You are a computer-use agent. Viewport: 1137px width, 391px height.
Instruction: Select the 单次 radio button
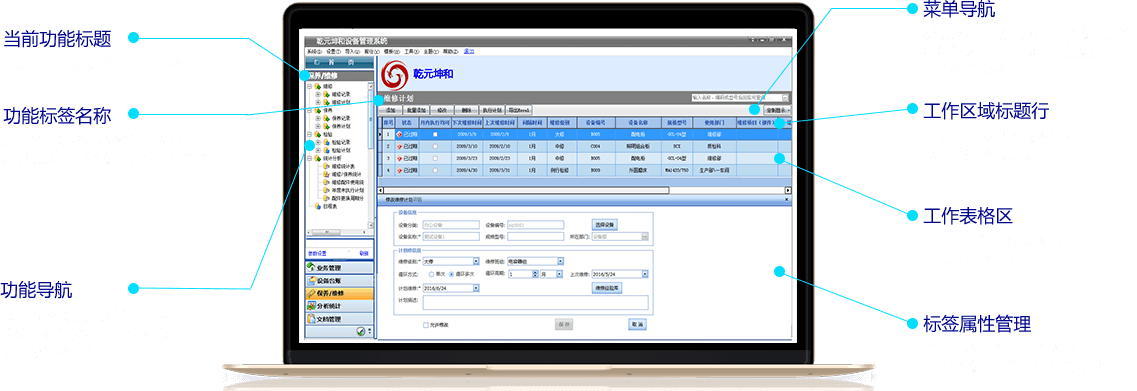(431, 274)
